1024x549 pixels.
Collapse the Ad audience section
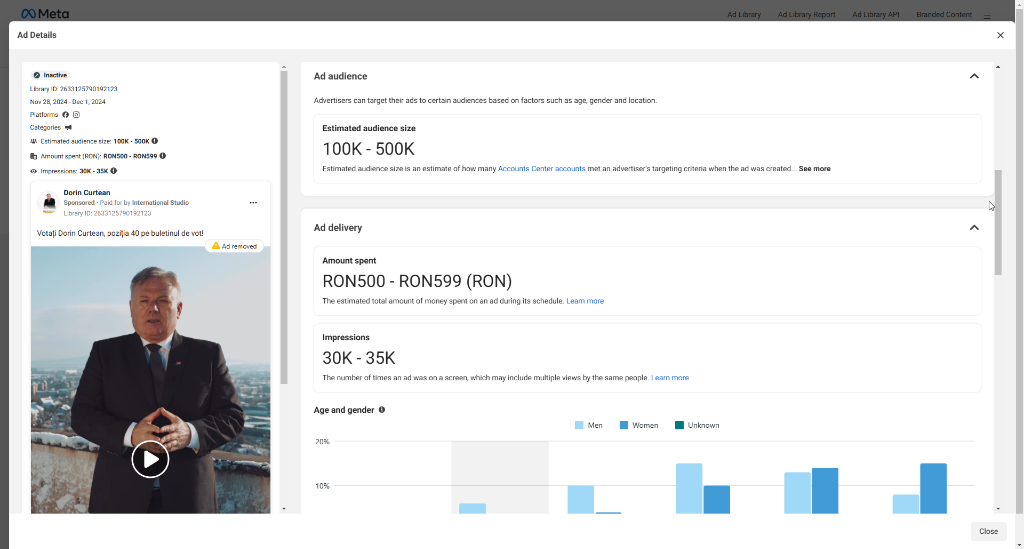(974, 76)
